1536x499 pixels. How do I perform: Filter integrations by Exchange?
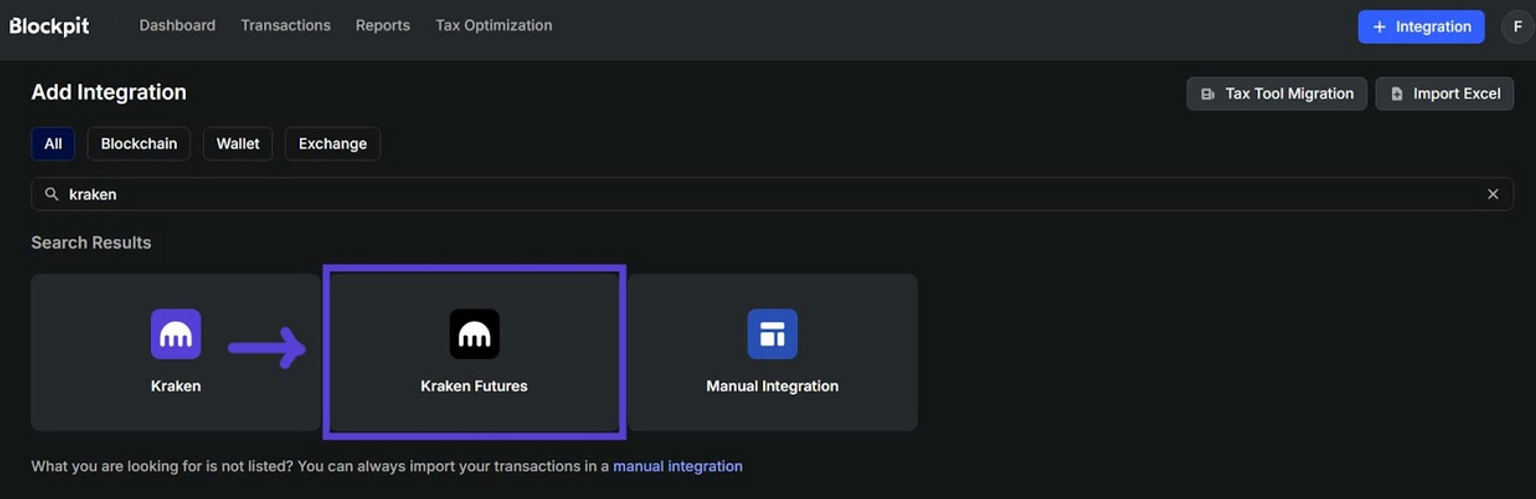[x=332, y=144]
